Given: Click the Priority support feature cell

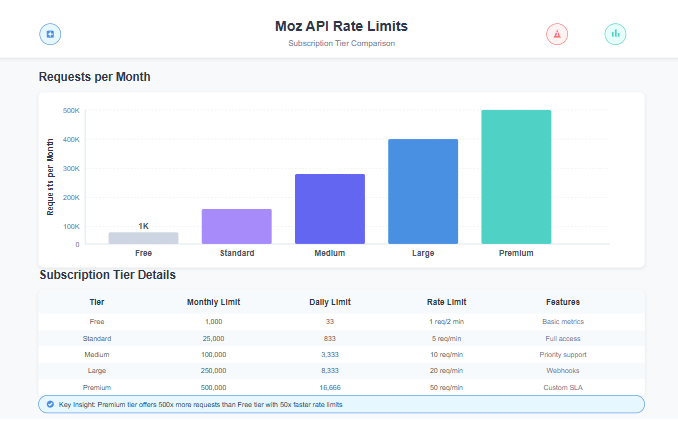Looking at the screenshot, I should 563,355.
